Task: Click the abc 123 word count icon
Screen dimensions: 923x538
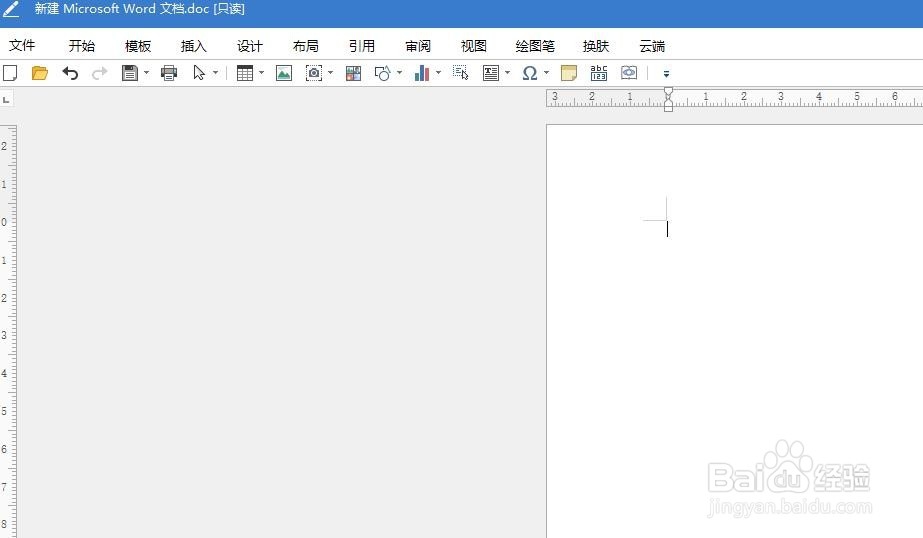Action: click(599, 73)
